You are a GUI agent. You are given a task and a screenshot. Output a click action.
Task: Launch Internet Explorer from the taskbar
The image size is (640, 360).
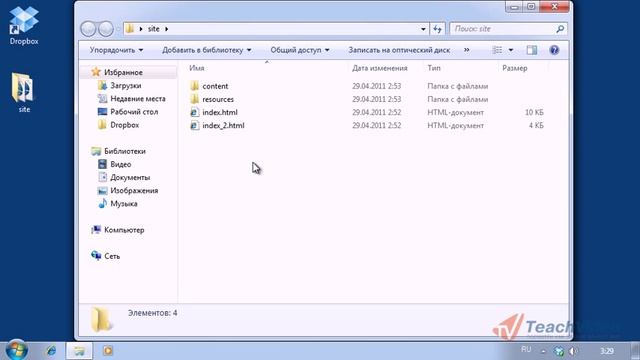(51, 351)
